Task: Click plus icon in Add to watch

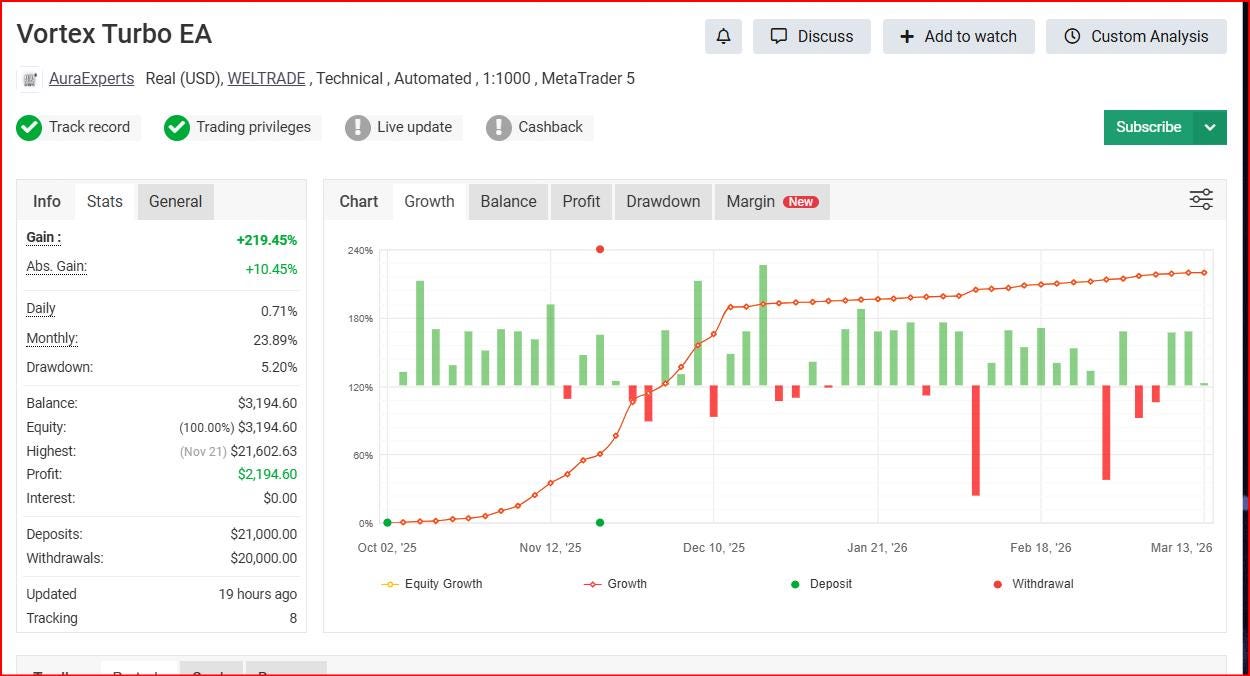Action: pos(907,36)
